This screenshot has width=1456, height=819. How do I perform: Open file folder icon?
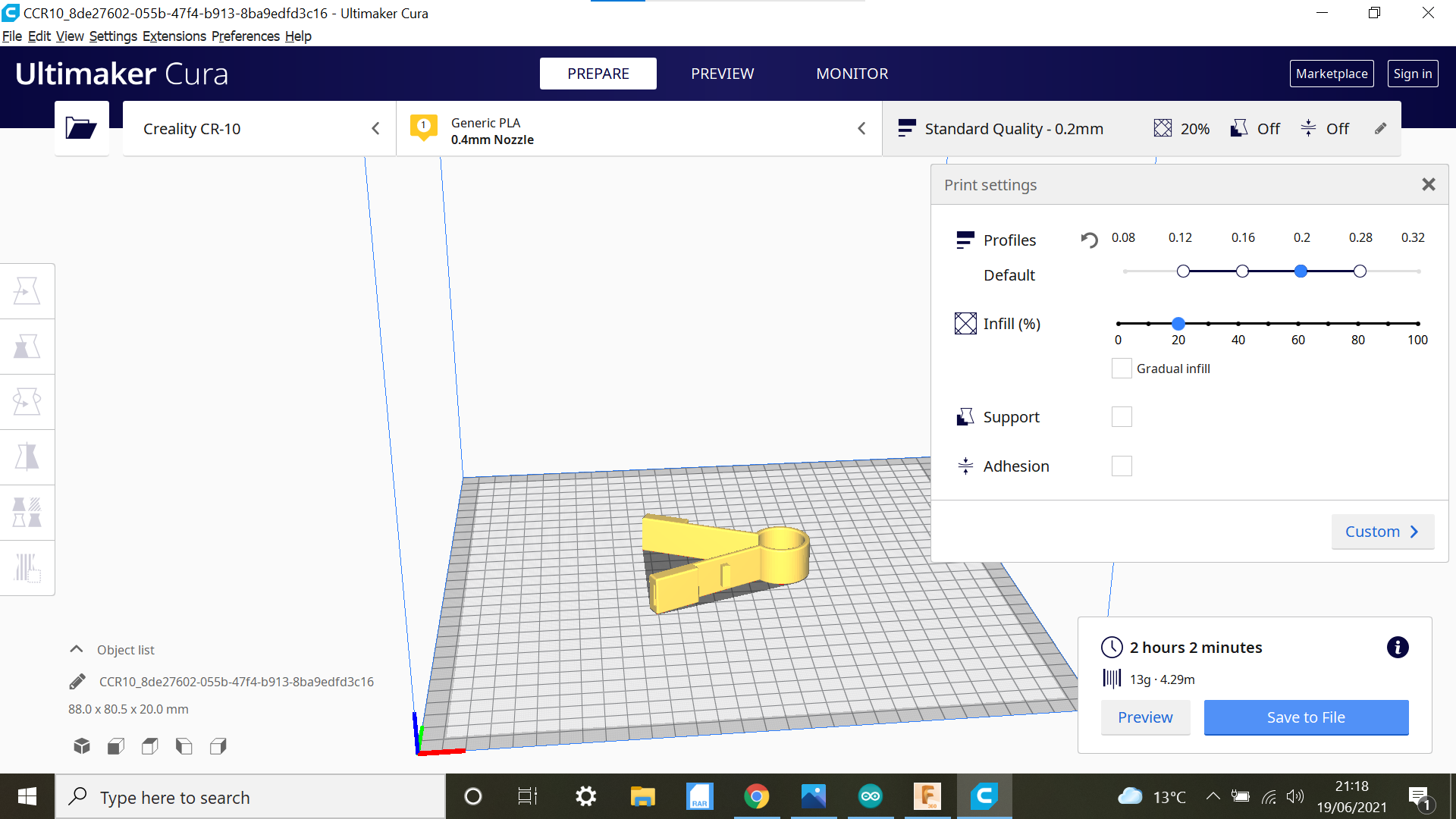[x=81, y=128]
